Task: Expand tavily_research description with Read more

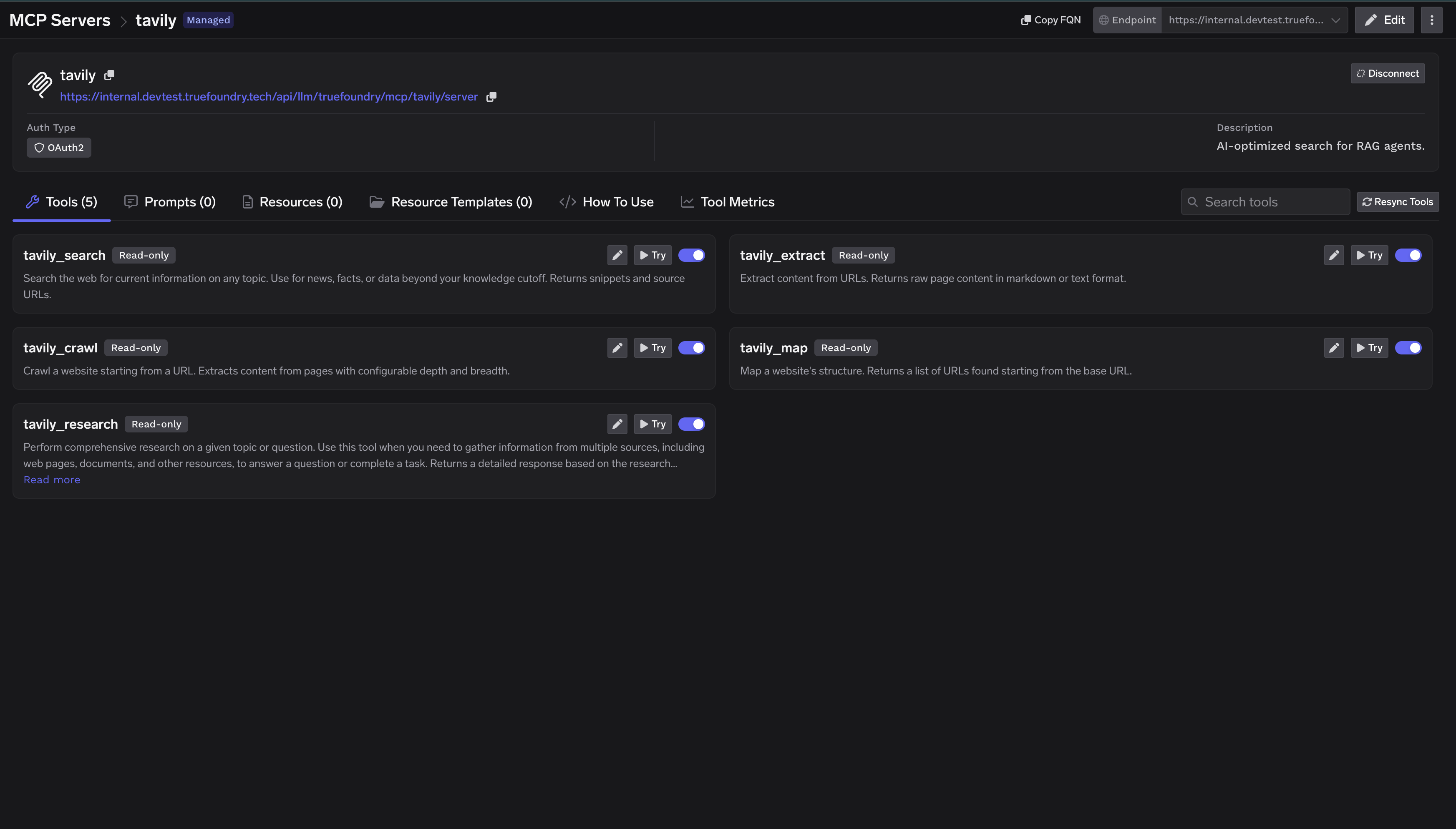Action: pos(52,480)
